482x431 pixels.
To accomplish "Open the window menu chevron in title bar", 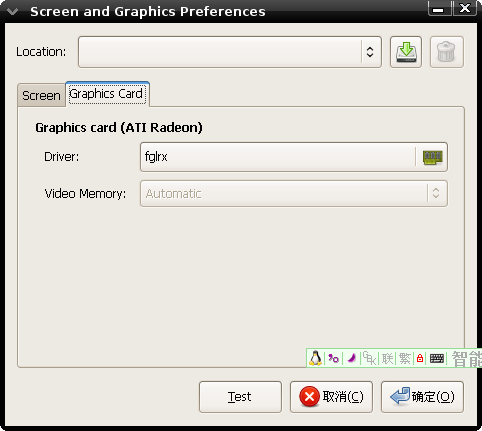I will click(x=13, y=12).
